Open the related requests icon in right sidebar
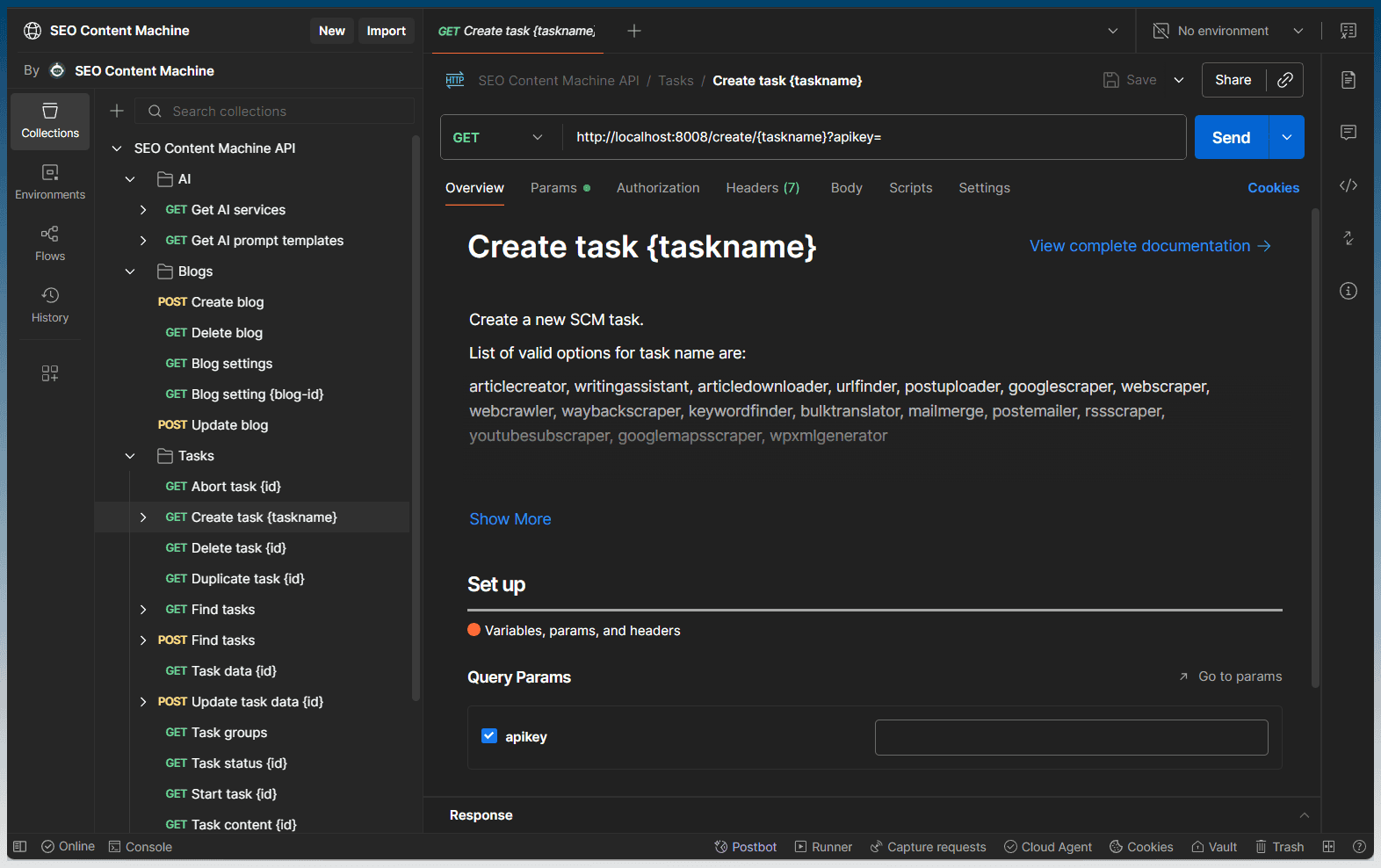This screenshot has width=1381, height=868. 1348,238
